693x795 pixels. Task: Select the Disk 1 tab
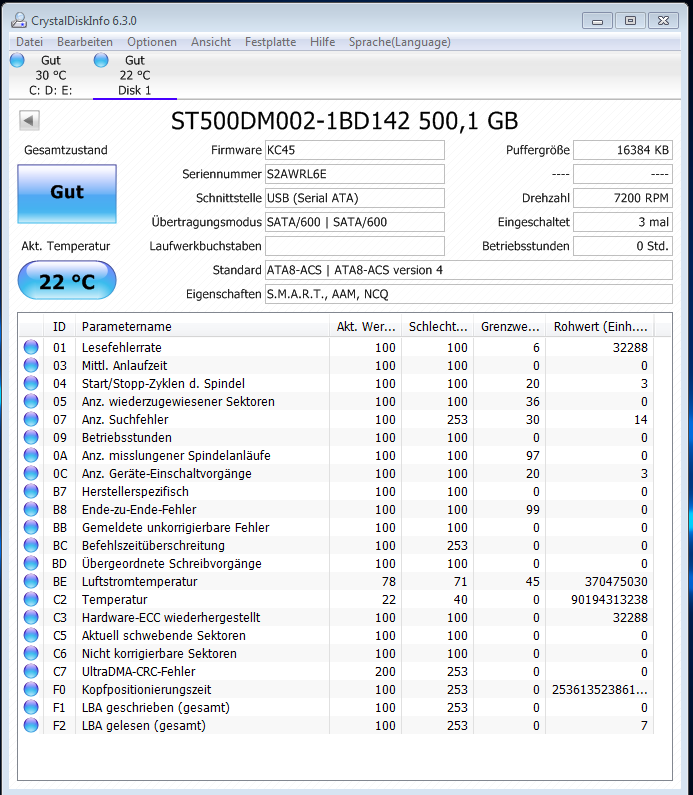point(135,75)
